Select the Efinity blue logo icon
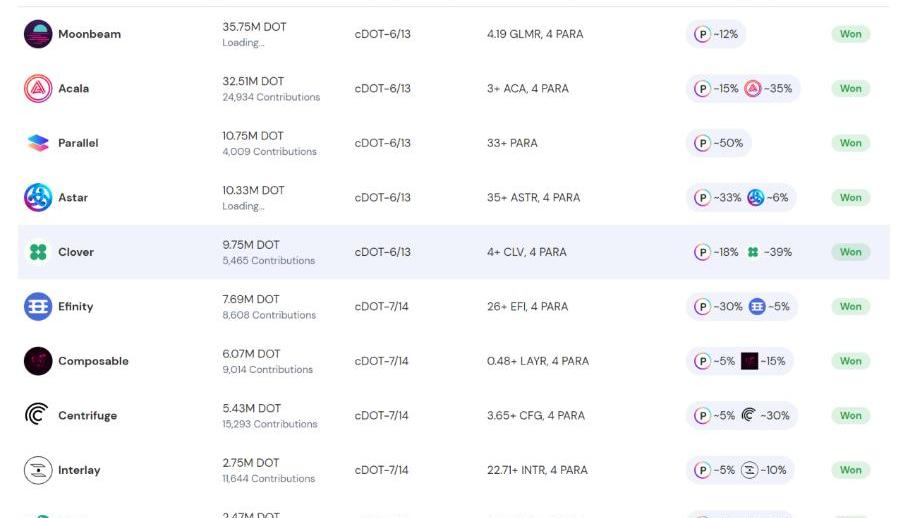 [38, 307]
